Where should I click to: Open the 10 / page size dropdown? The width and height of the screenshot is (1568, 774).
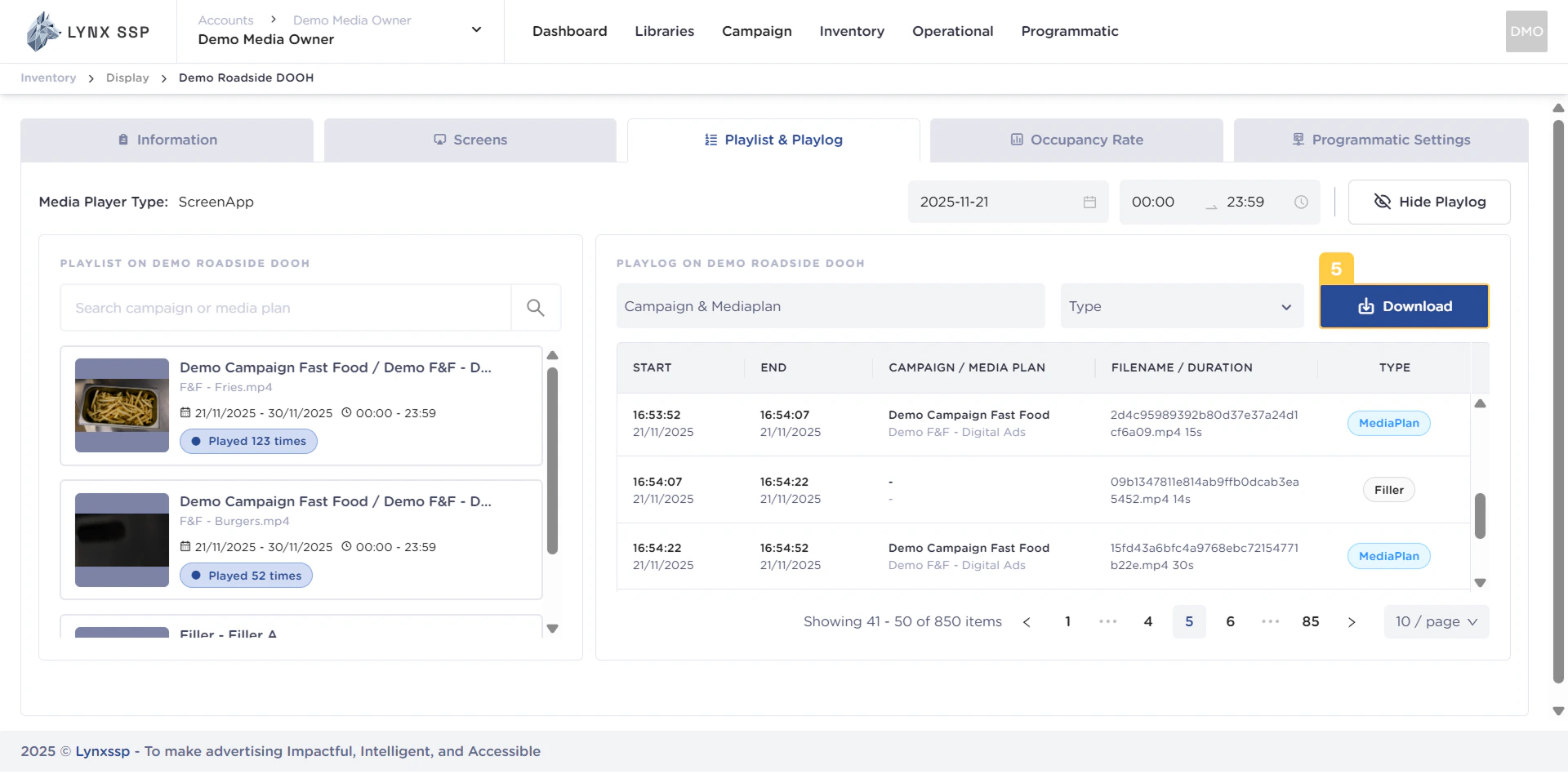tap(1437, 622)
